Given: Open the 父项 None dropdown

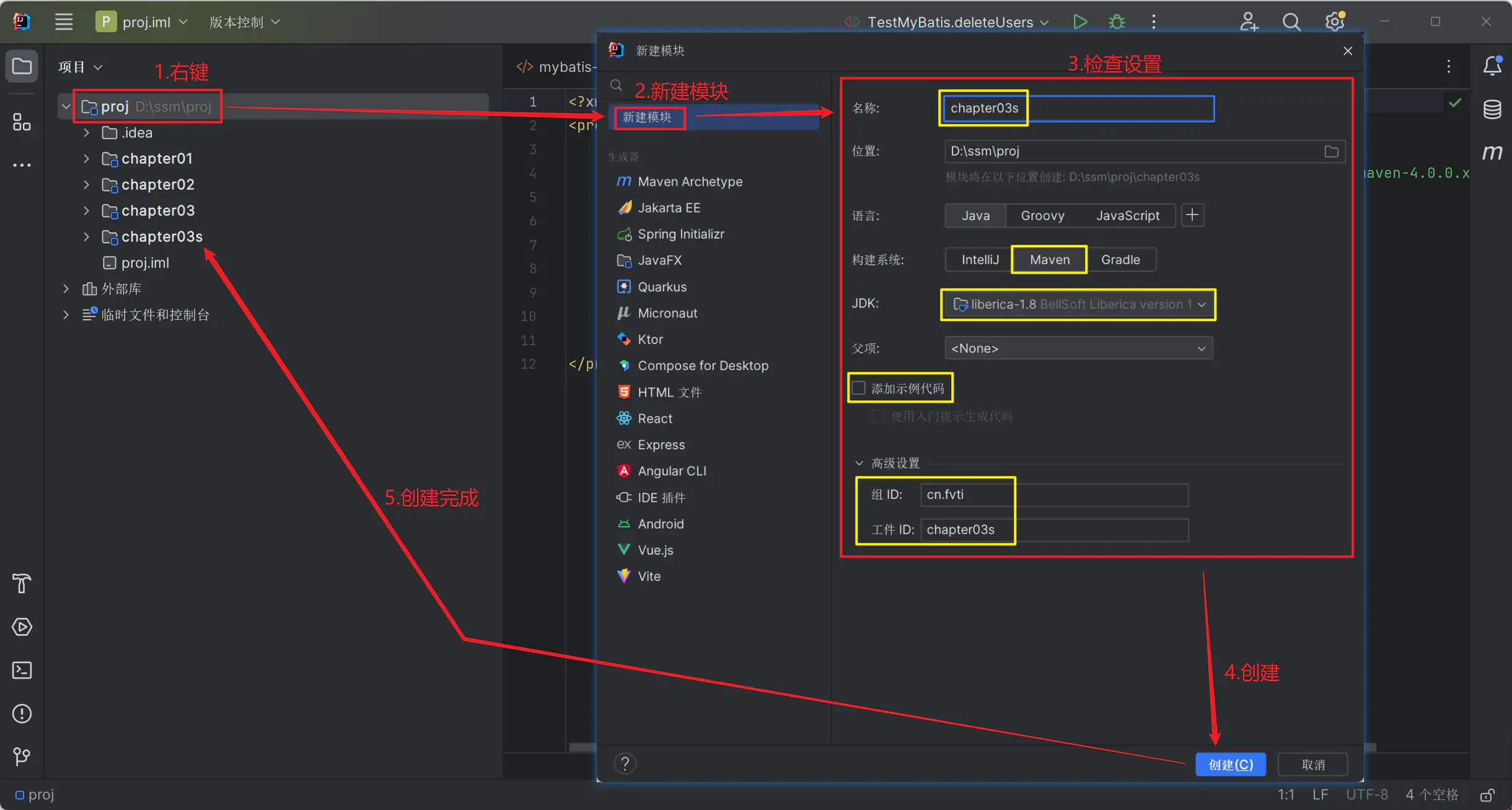Looking at the screenshot, I should coord(1078,348).
